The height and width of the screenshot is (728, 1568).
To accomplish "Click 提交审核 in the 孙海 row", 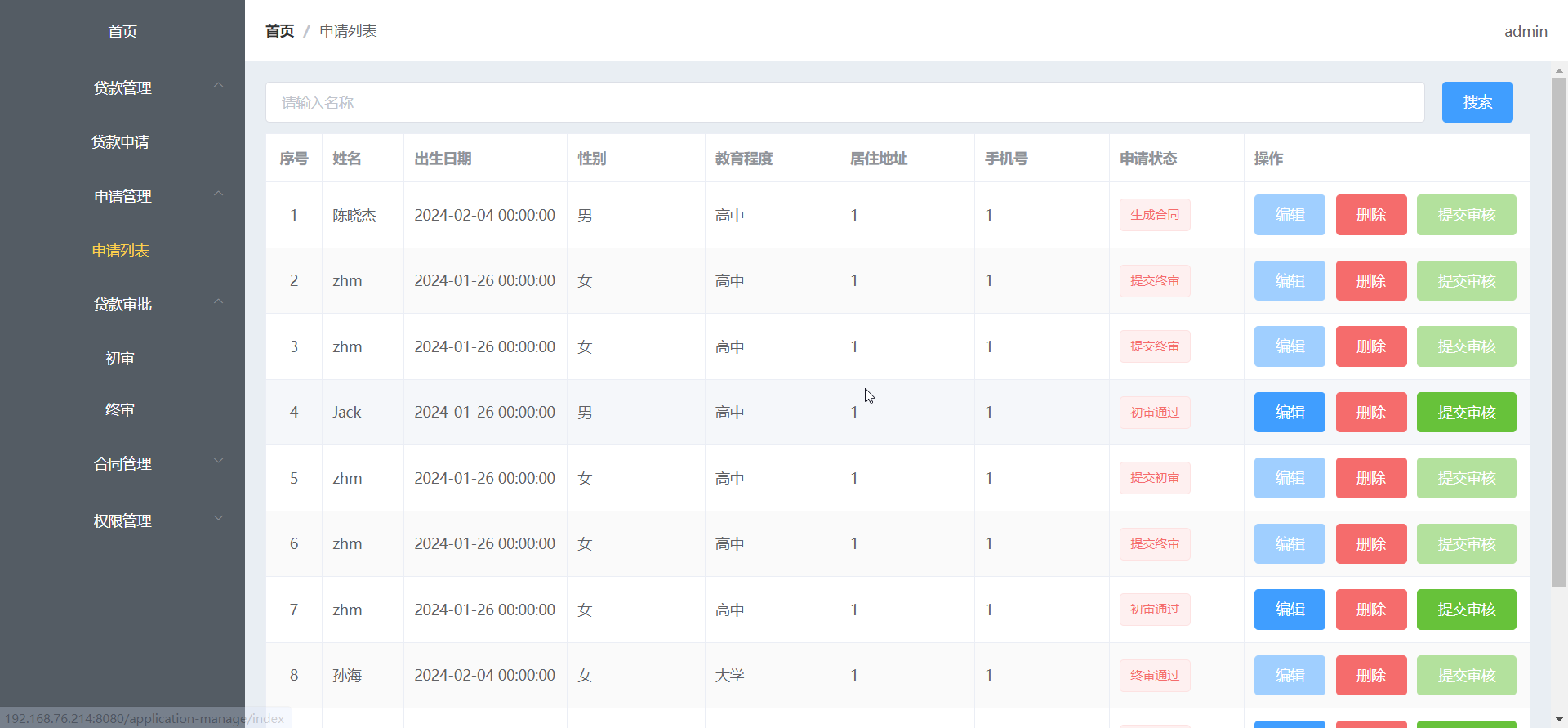I will (x=1467, y=676).
